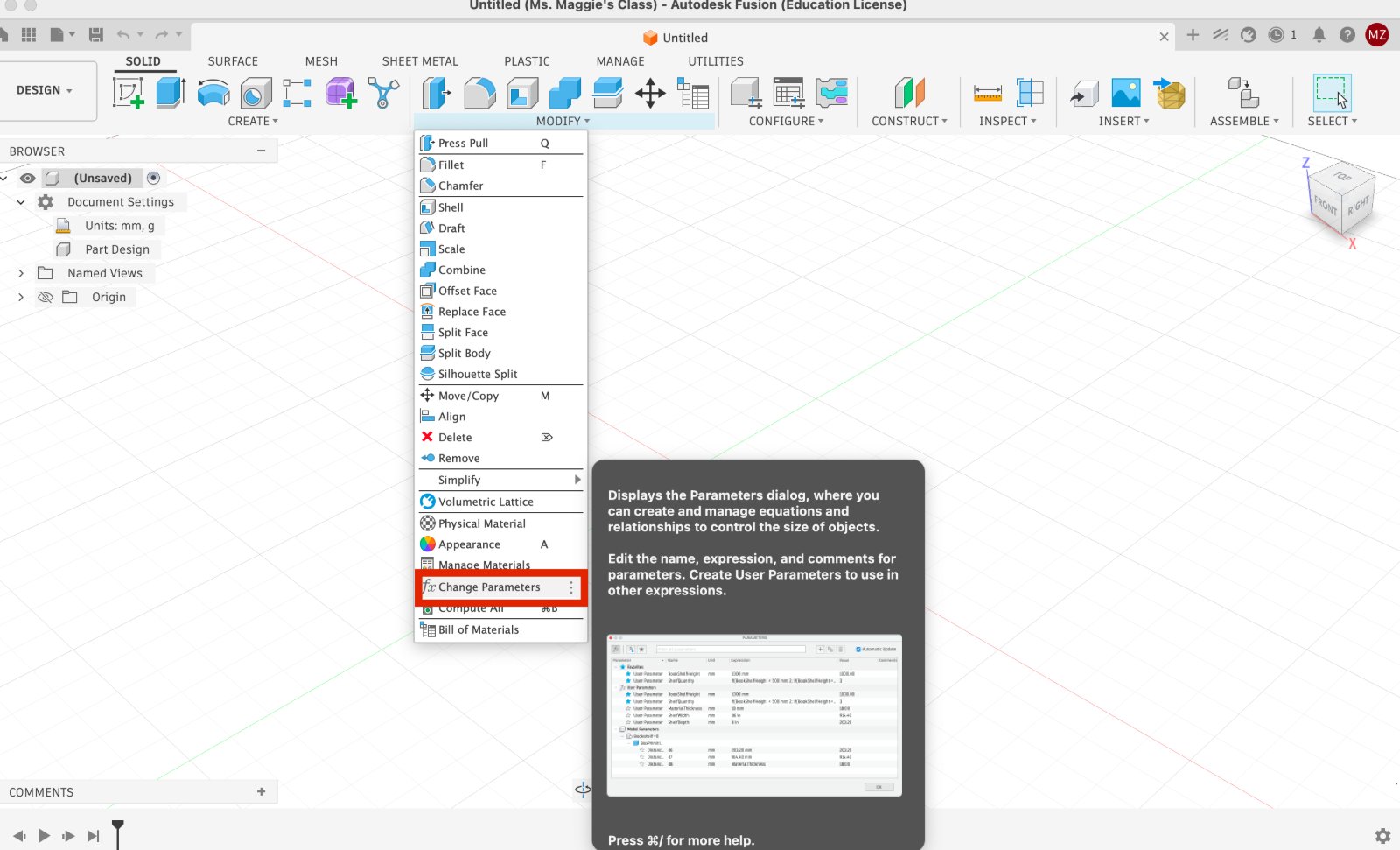Click the Insert Mesh icon
Image resolution: width=1400 pixels, height=850 pixels.
[x=1169, y=93]
